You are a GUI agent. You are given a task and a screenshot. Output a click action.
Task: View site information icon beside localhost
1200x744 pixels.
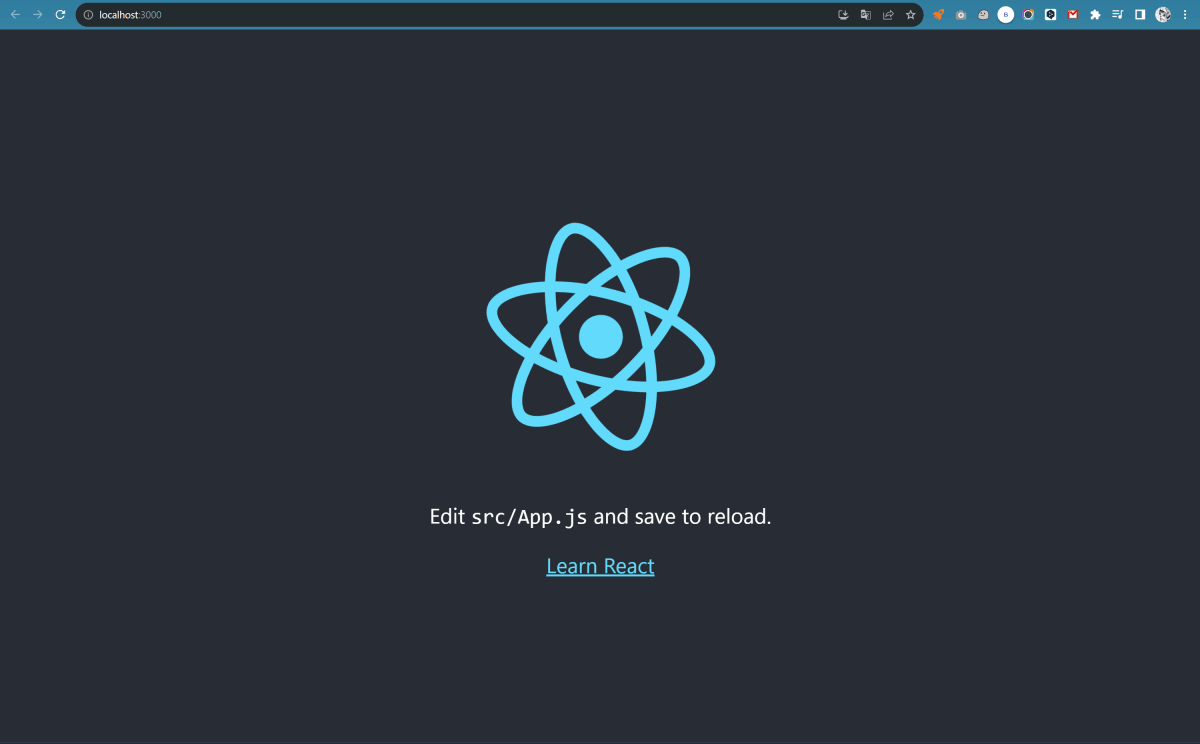88,15
